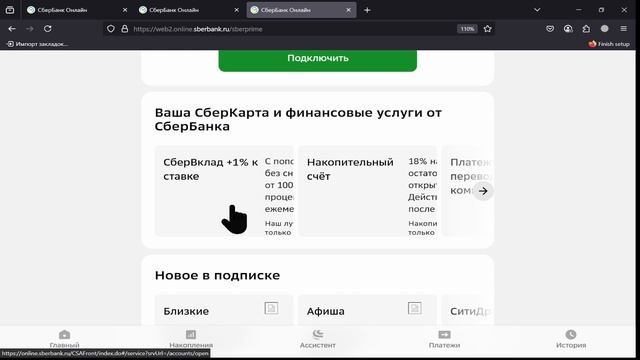
Task: Switch to the first СберБанк Онлайн tab
Action: [78, 10]
